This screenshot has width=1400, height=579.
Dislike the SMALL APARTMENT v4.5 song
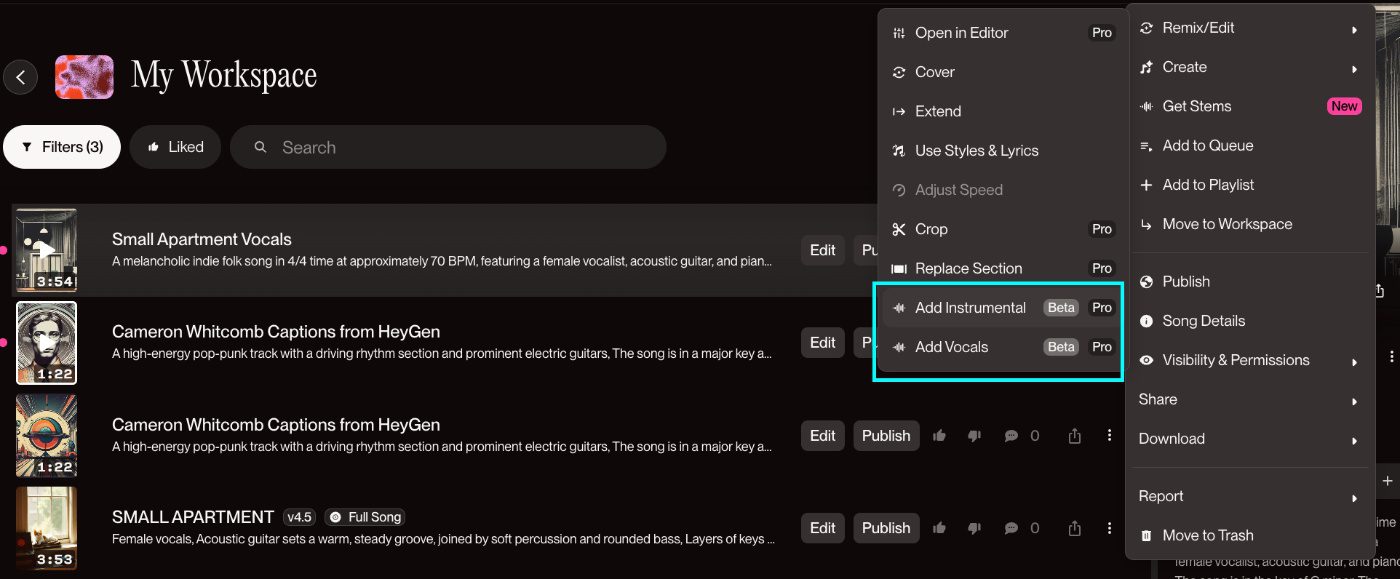tap(973, 528)
